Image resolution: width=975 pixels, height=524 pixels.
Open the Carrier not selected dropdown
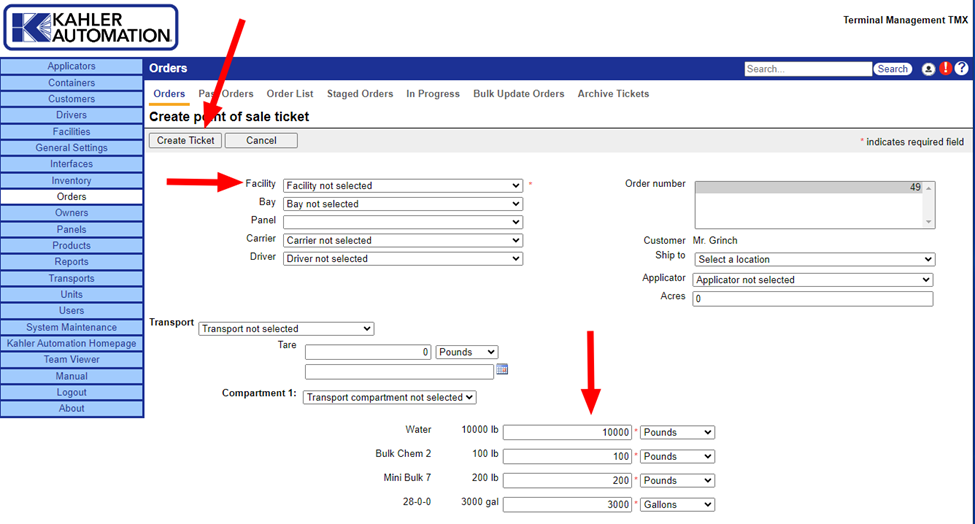[x=403, y=240]
